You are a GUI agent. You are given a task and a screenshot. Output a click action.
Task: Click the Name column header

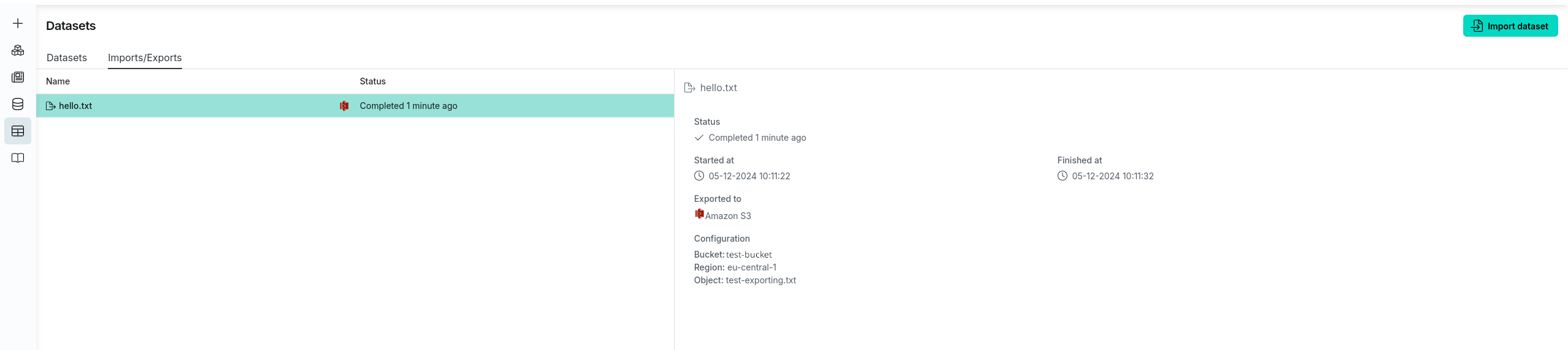pos(58,81)
